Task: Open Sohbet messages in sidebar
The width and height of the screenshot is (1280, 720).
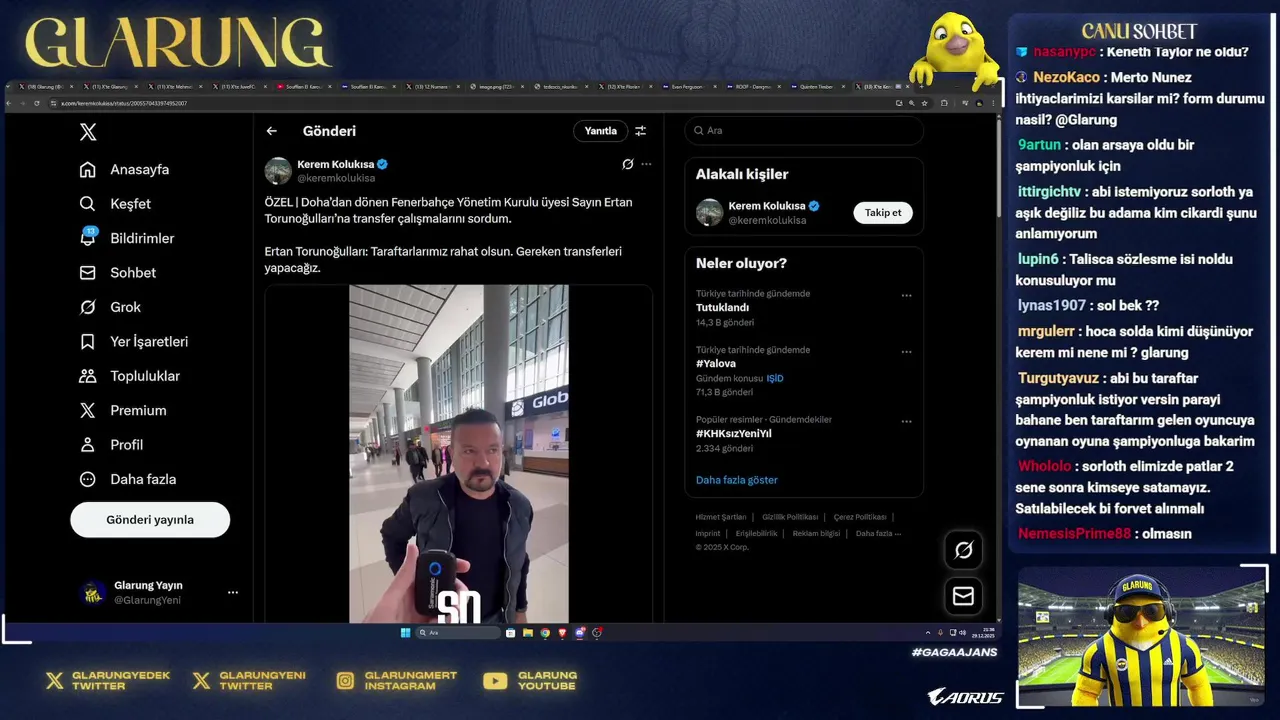Action: pos(117,273)
